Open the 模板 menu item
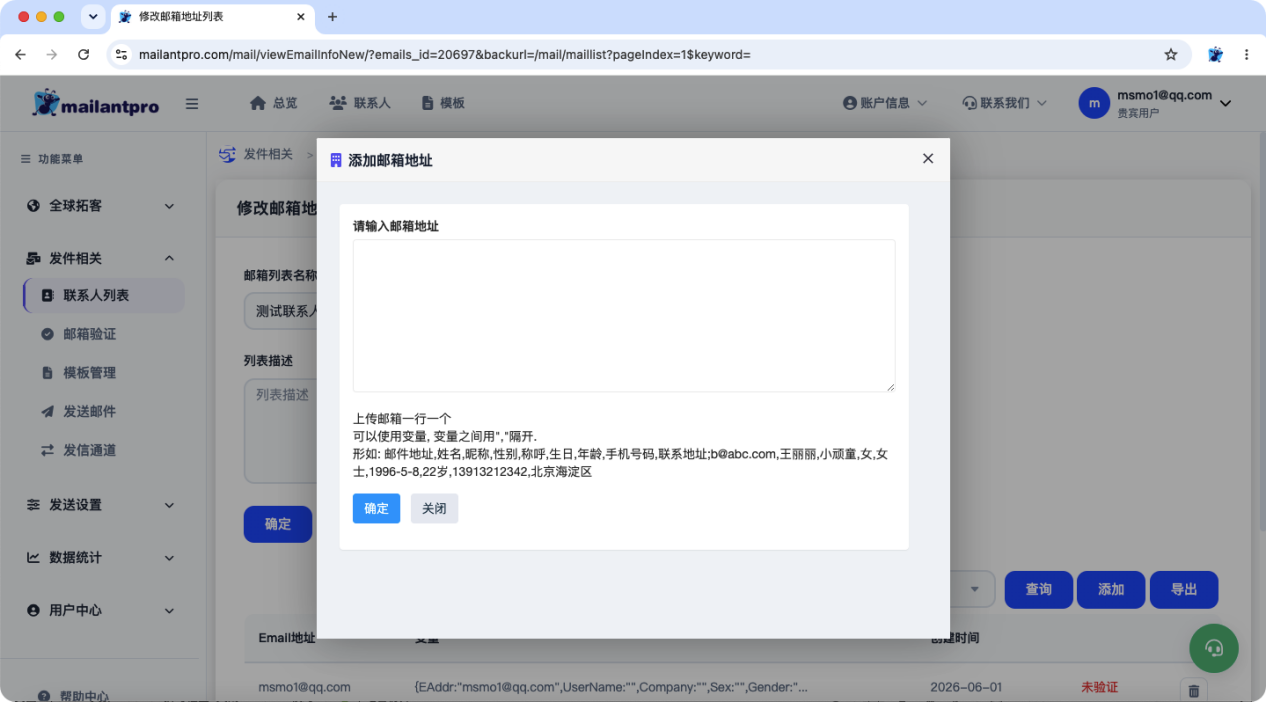1266x702 pixels. pyautogui.click(x=442, y=103)
